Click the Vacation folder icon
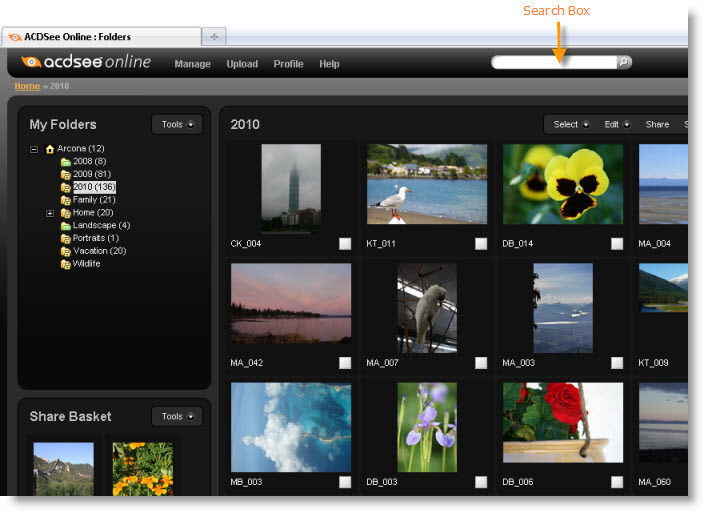 click(66, 251)
